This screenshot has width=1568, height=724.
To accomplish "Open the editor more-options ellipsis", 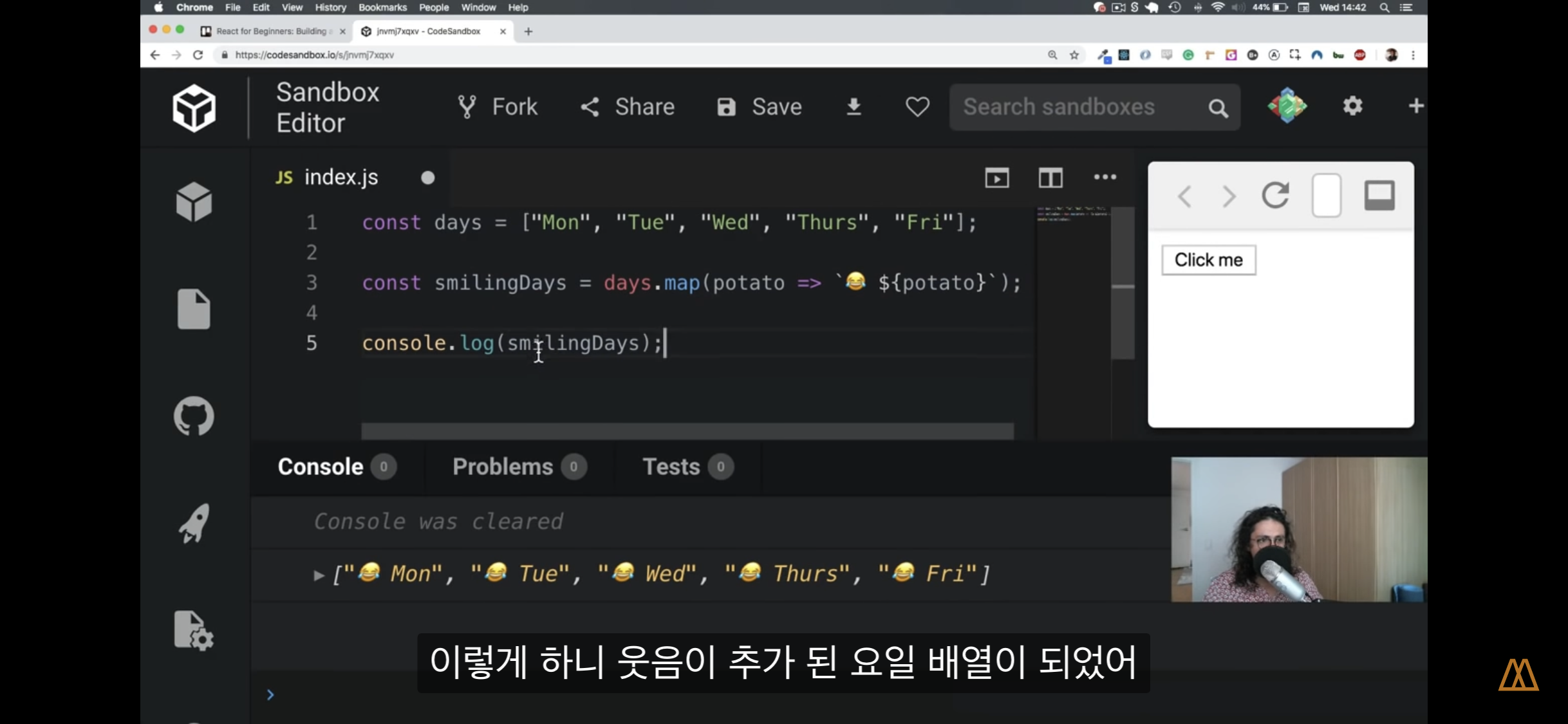I will pyautogui.click(x=1105, y=177).
